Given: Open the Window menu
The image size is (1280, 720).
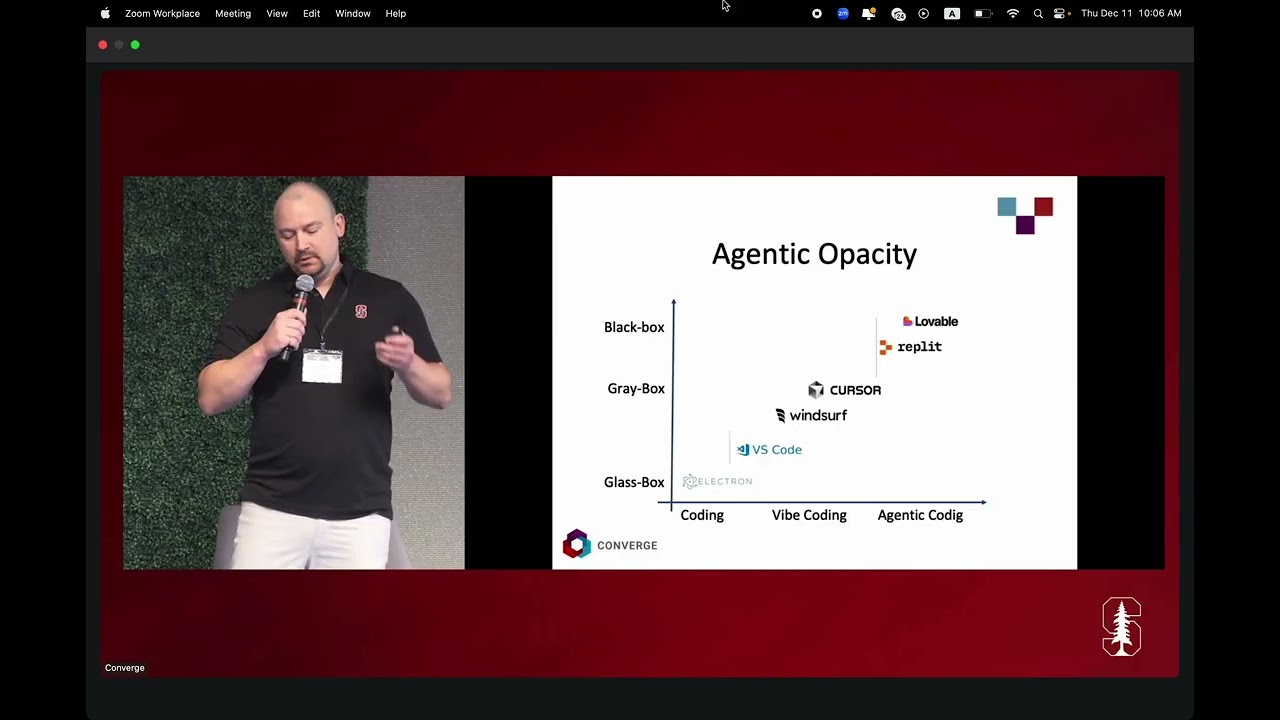Looking at the screenshot, I should [353, 13].
